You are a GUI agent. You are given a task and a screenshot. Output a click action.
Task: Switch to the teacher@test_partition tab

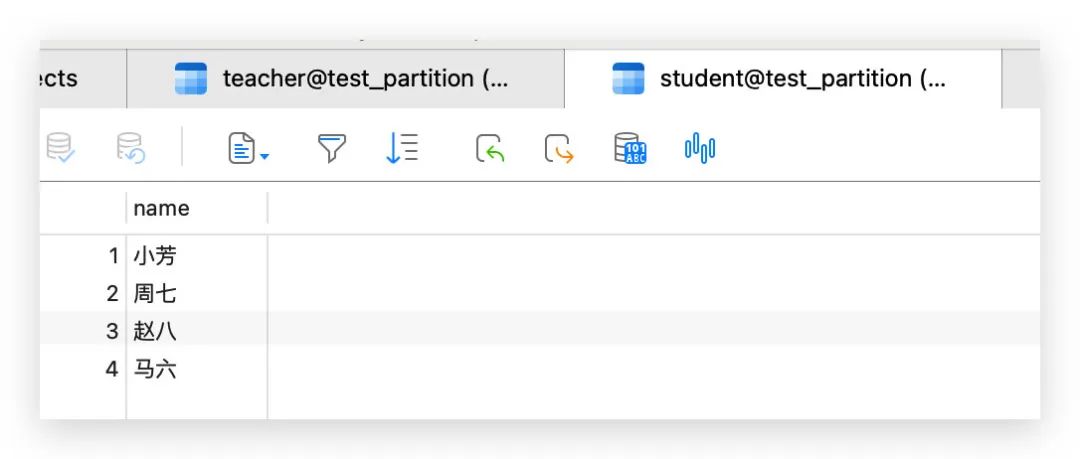coord(345,78)
